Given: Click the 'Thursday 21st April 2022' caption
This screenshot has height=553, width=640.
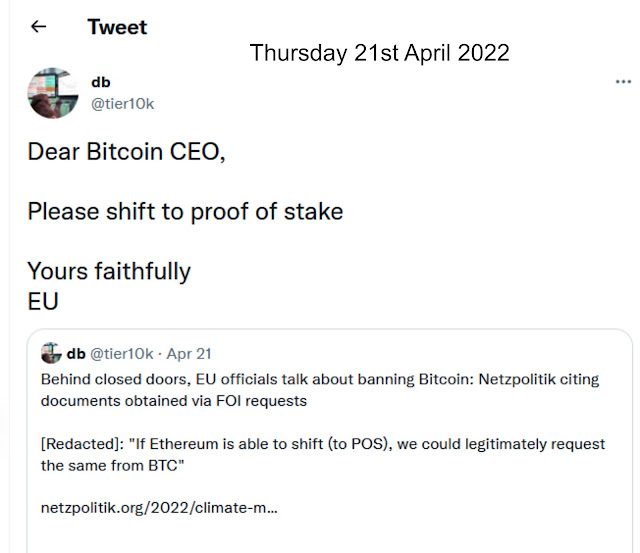Looking at the screenshot, I should point(379,53).
